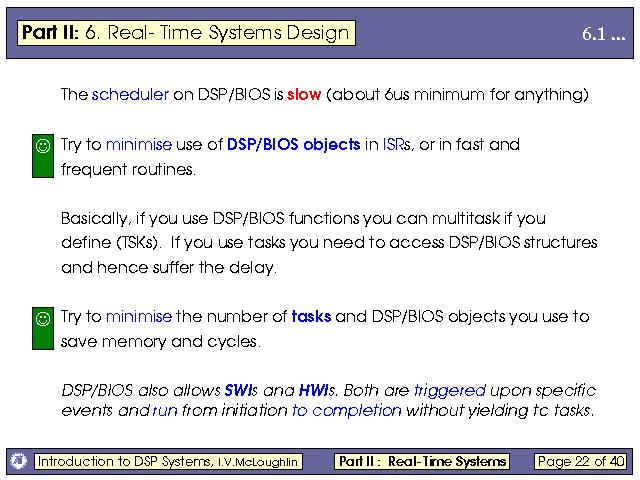Viewport: 640px width, 480px height.
Task: Click "Part II : Real-Time Systems" footer box
Action: click(423, 461)
